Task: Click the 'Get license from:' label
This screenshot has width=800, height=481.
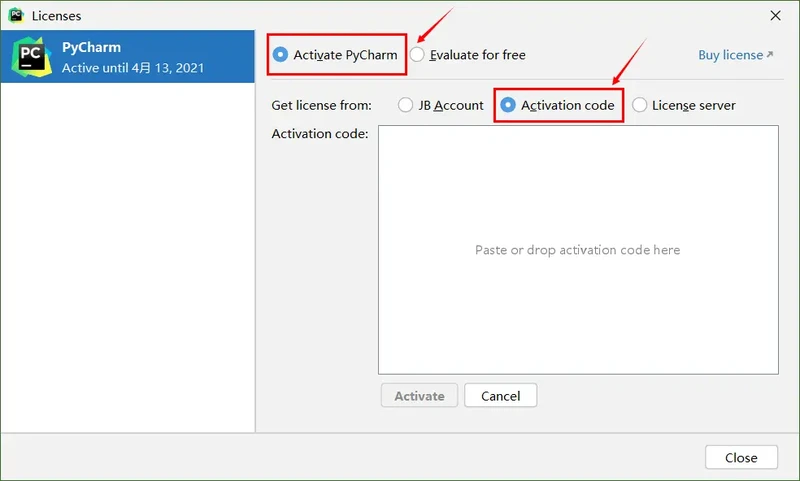Action: pos(322,105)
